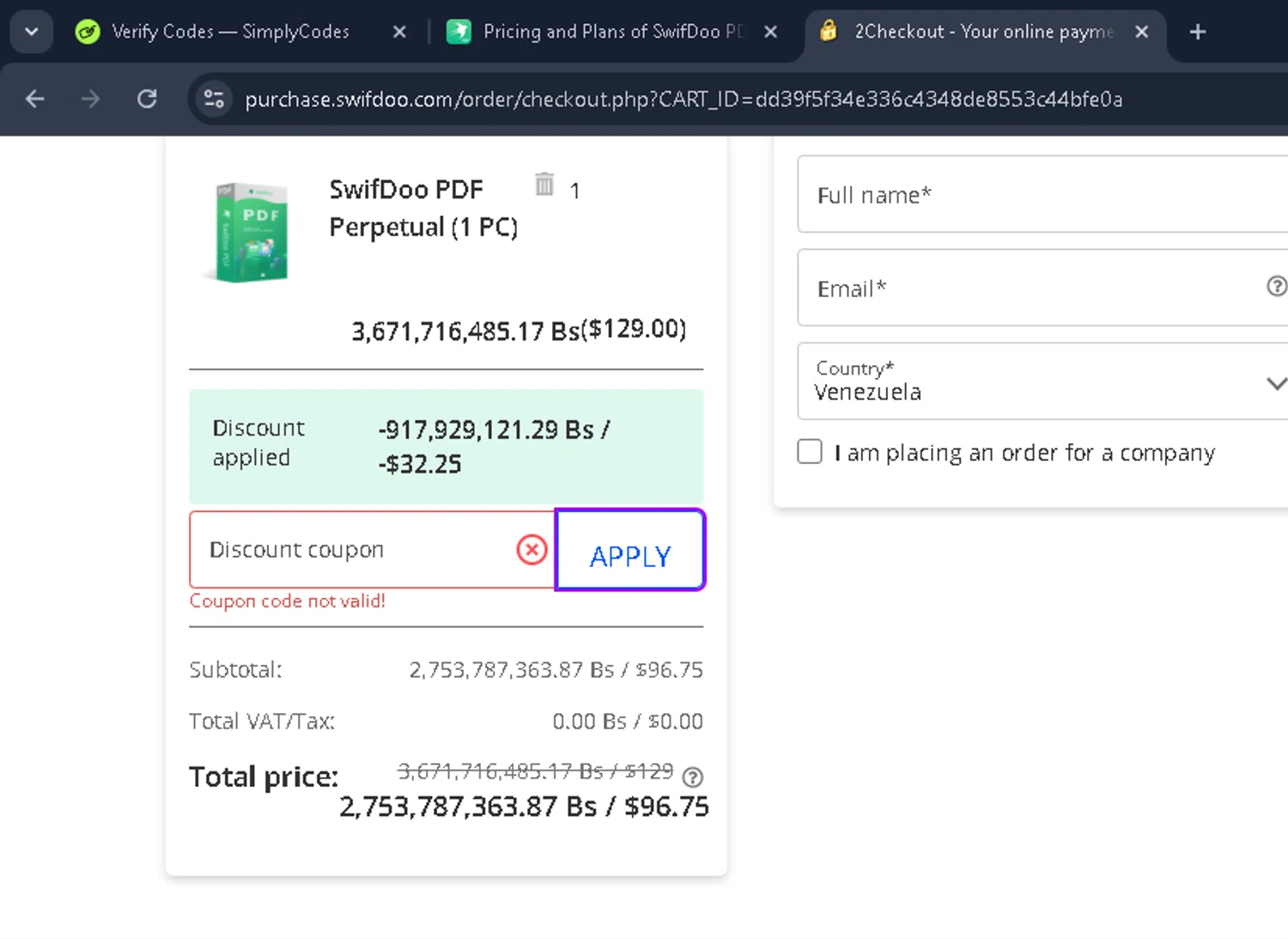The image size is (1288, 939).
Task: Apply the discount coupon
Action: [630, 550]
